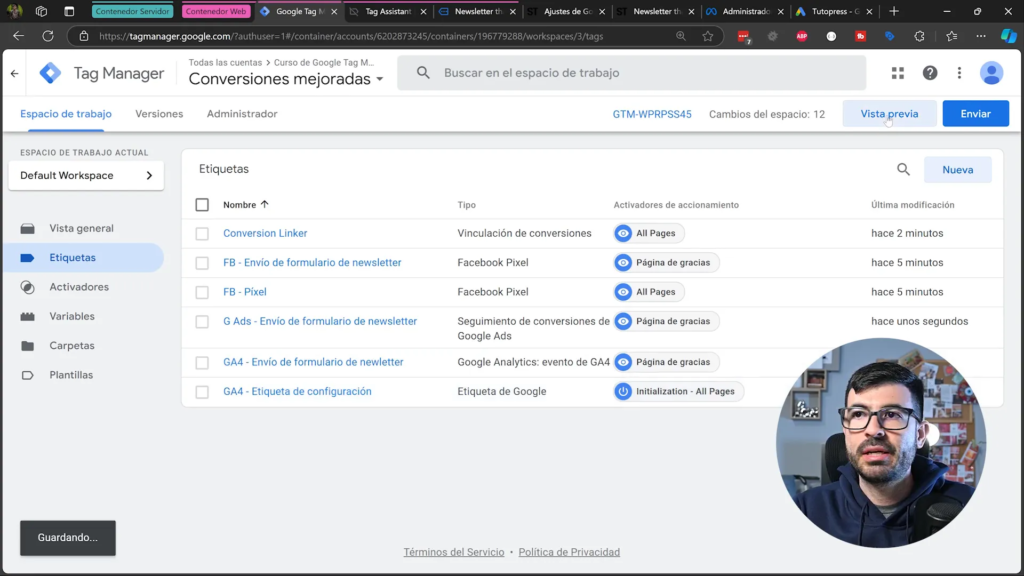Click the All Pages trigger for Conversion Linker
The width and height of the screenshot is (1024, 576).
pyautogui.click(x=648, y=233)
